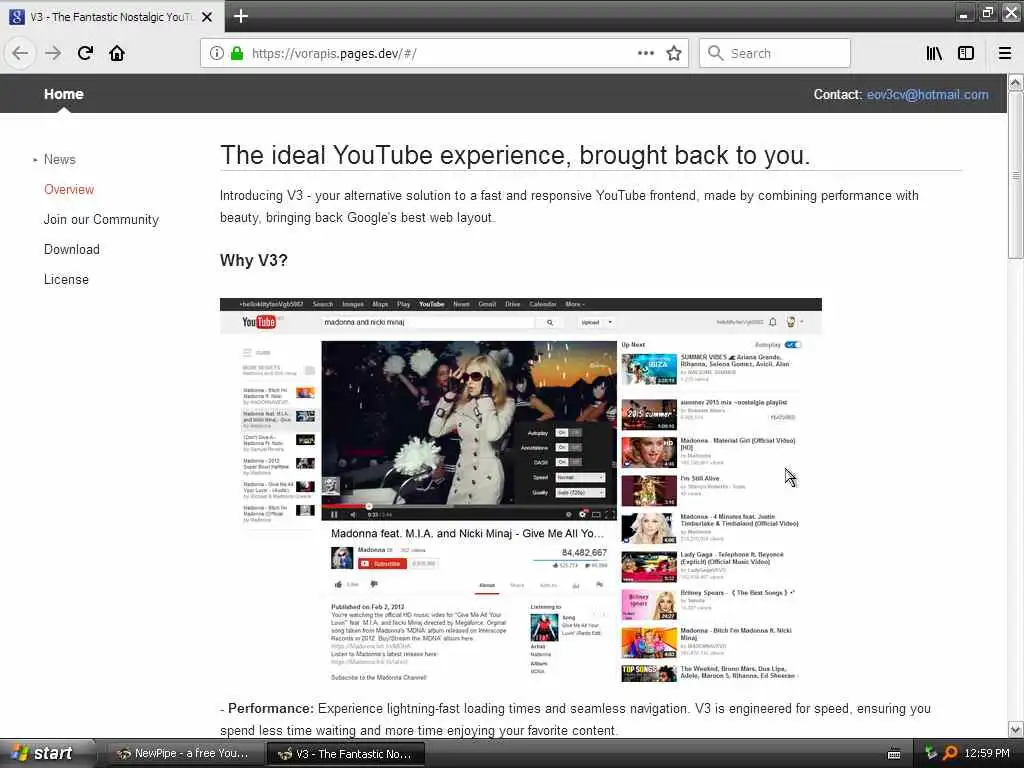Reload the current page
Image resolution: width=1024 pixels, height=768 pixels.
click(x=85, y=53)
